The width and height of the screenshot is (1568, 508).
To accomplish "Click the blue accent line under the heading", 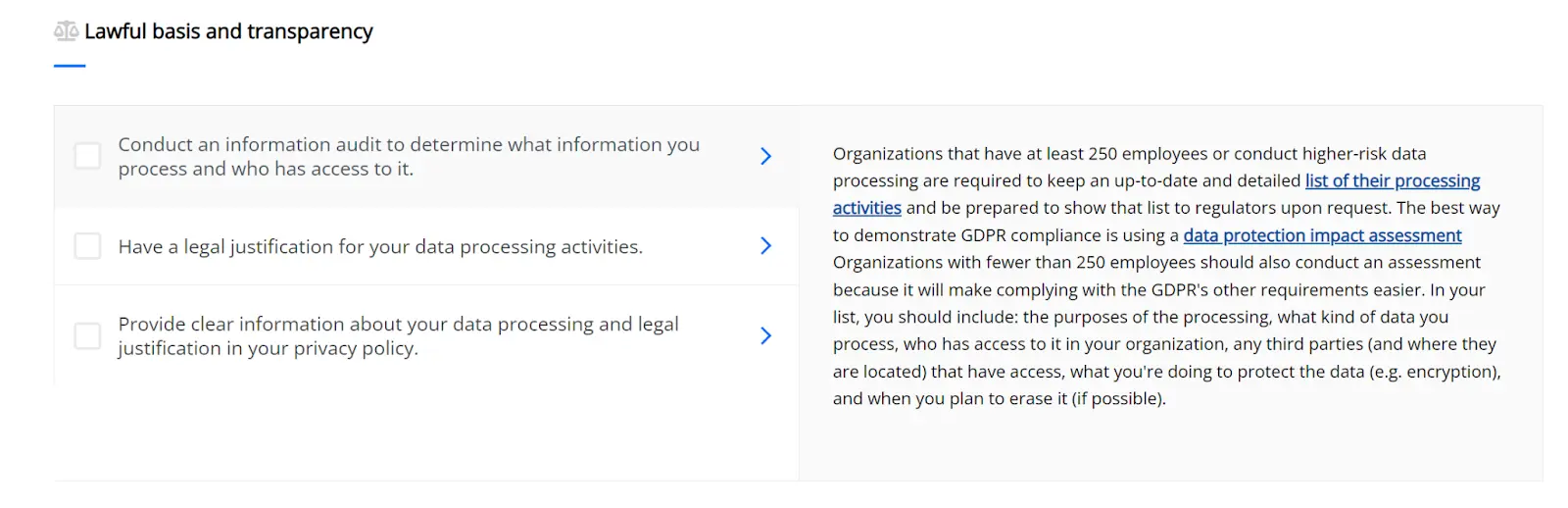I will [x=70, y=66].
